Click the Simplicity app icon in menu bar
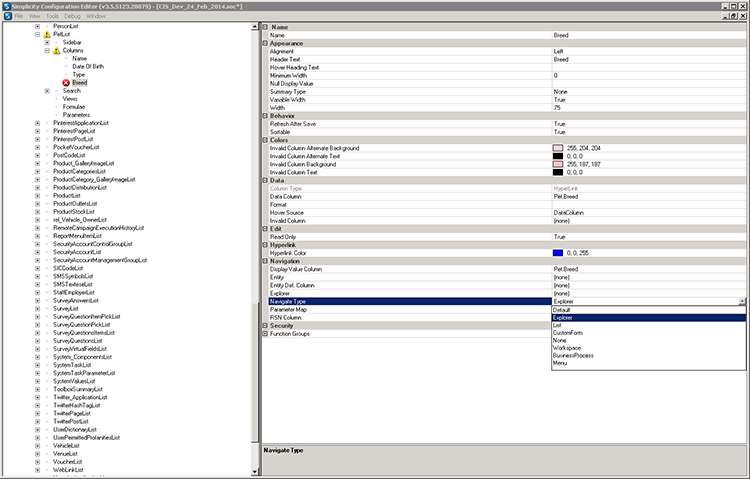 (x=7, y=16)
